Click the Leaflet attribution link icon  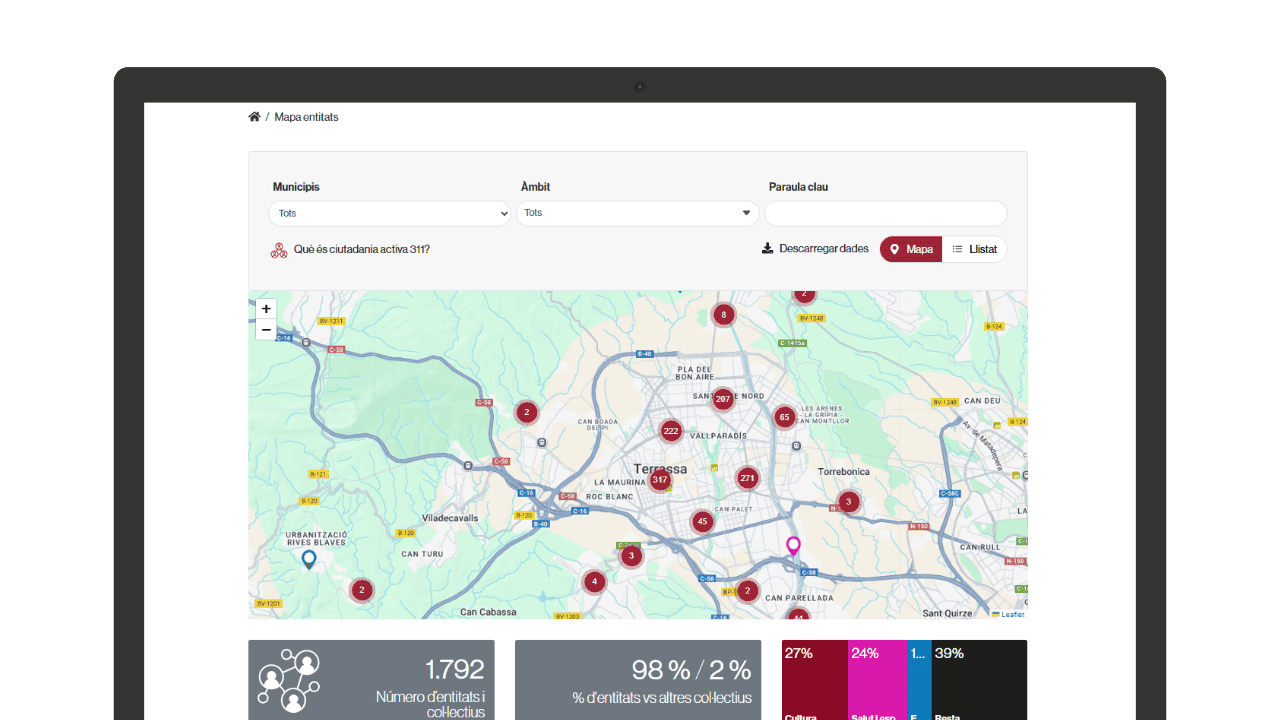[x=995, y=614]
